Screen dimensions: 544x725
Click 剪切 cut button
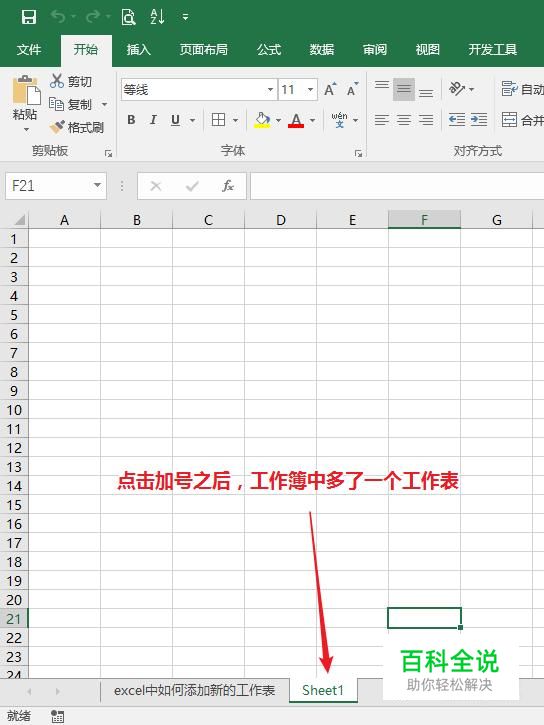point(71,81)
